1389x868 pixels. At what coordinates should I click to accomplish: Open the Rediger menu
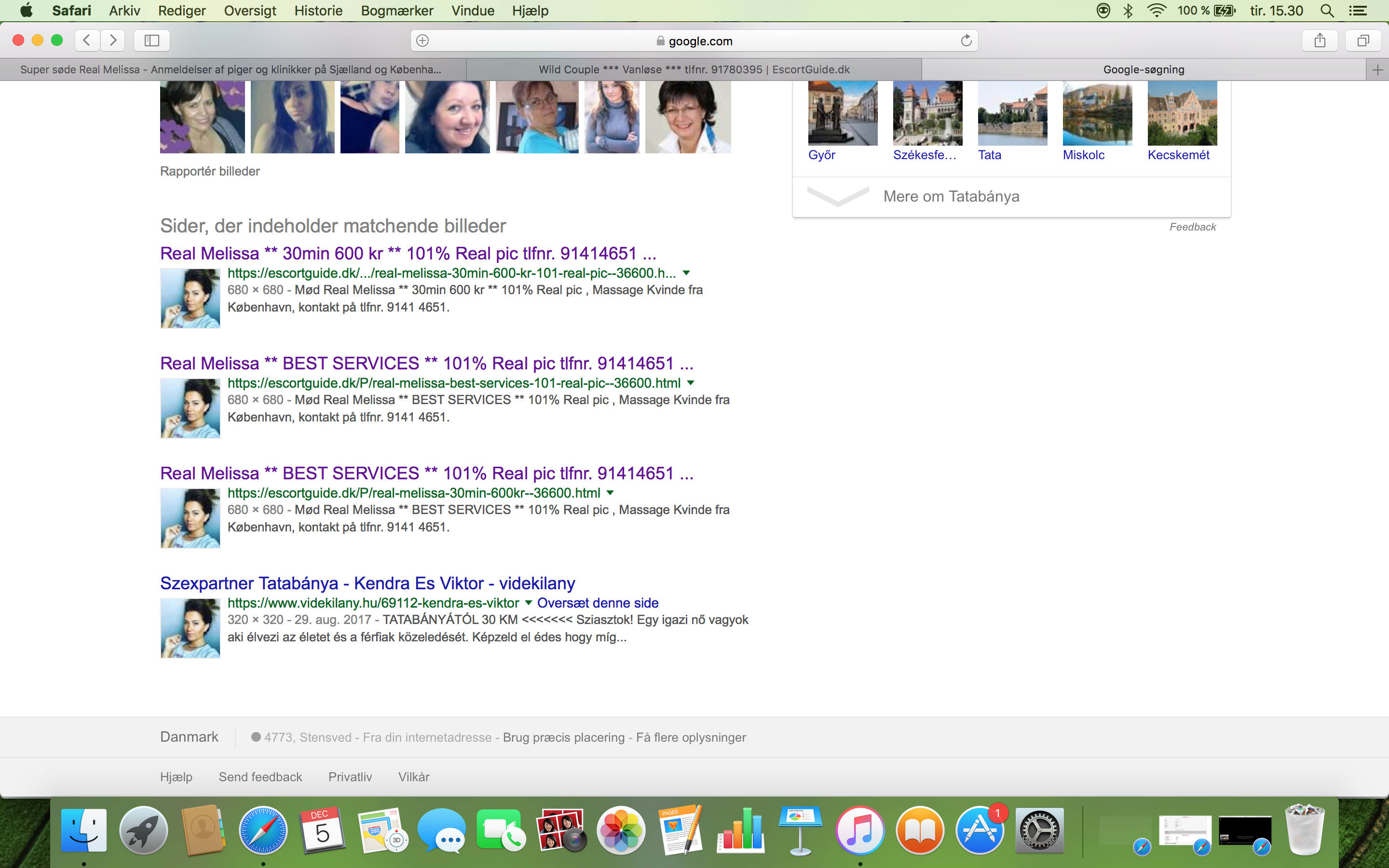click(x=182, y=10)
